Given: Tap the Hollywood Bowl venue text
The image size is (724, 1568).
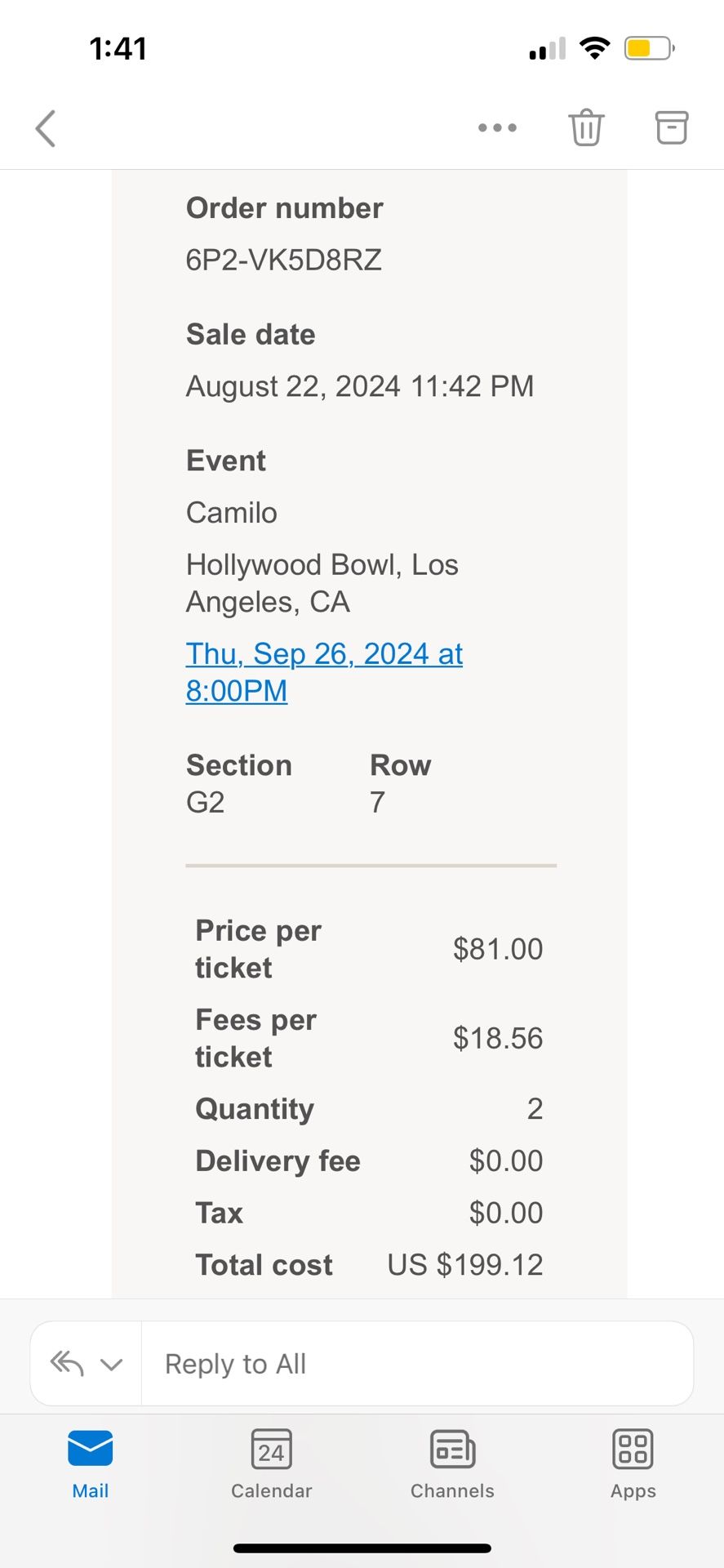Looking at the screenshot, I should [x=322, y=583].
